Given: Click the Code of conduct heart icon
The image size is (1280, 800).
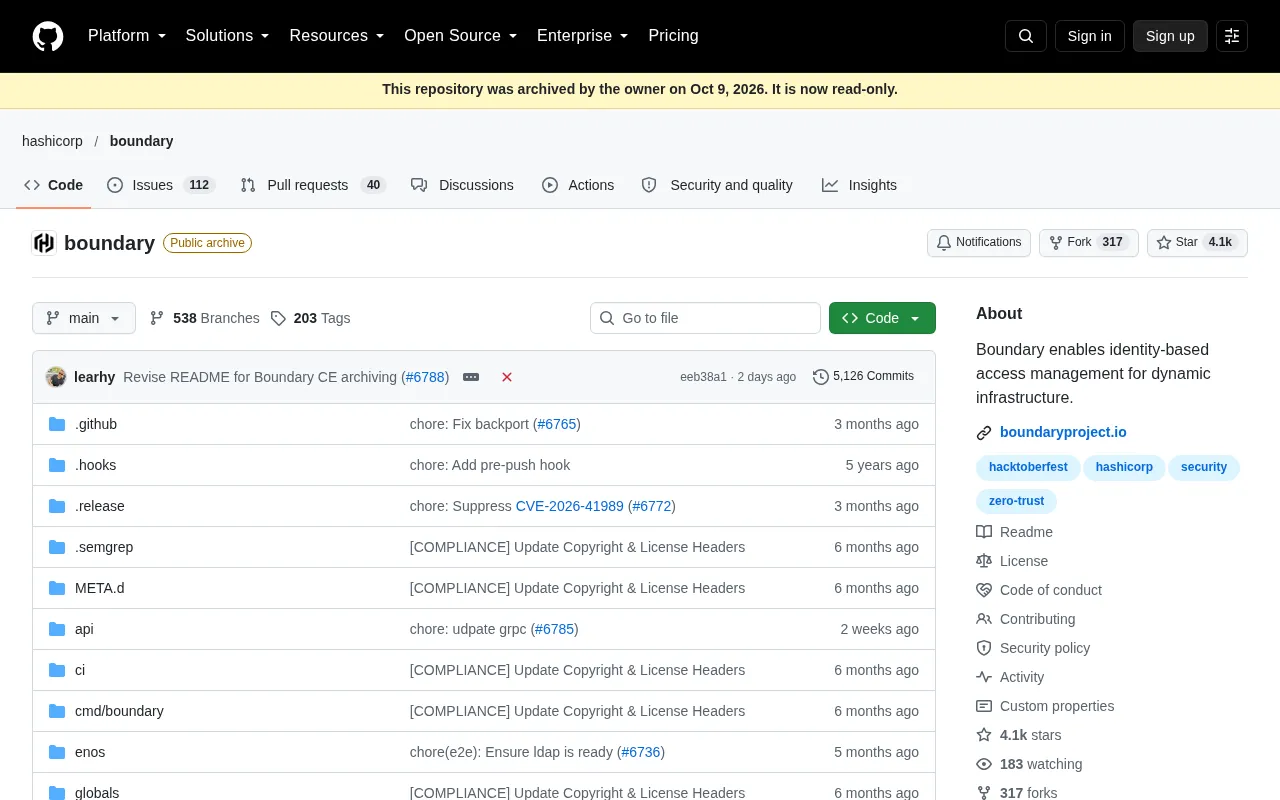Looking at the screenshot, I should pyautogui.click(x=984, y=590).
